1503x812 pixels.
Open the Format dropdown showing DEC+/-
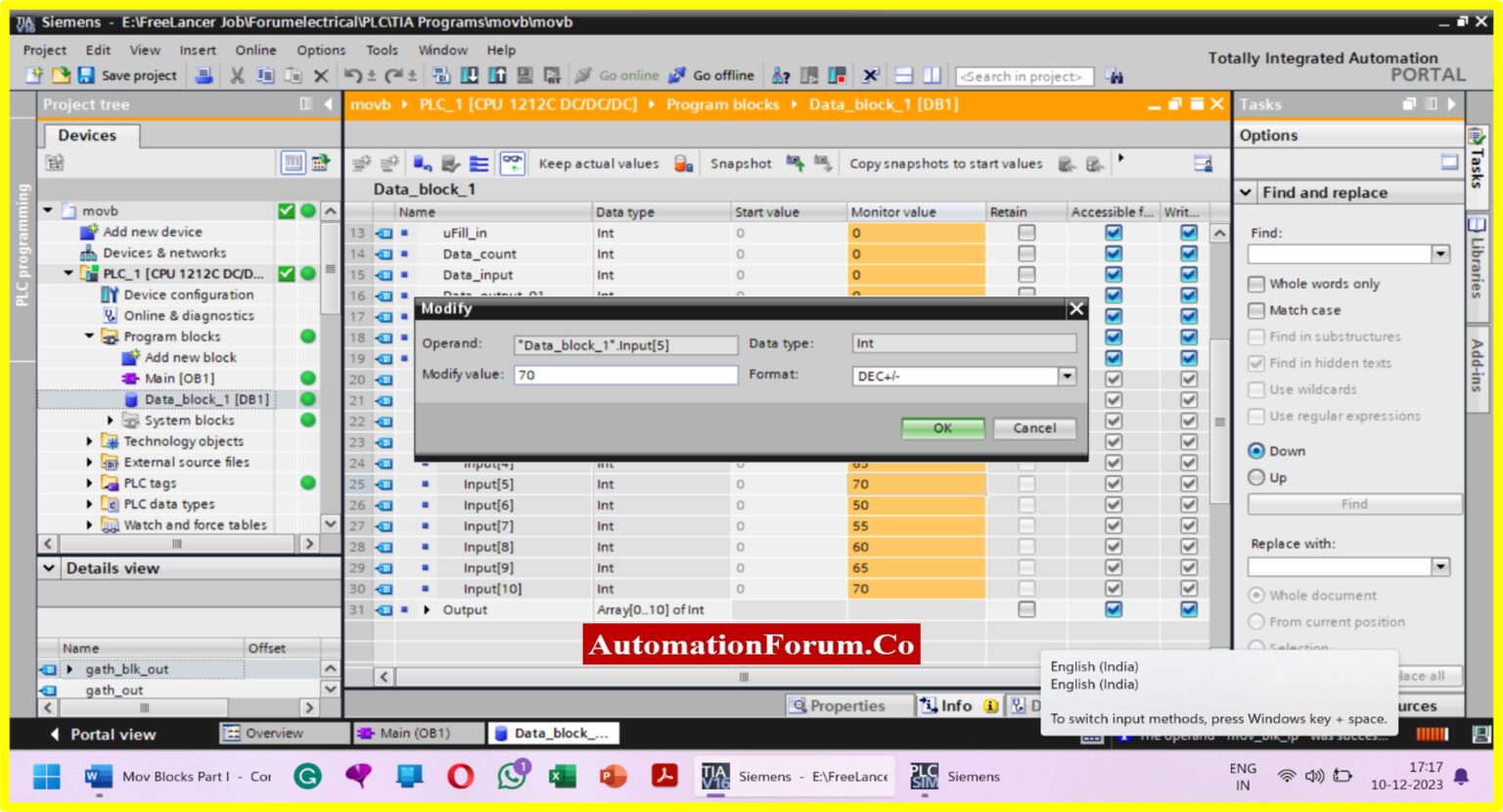pos(1066,375)
